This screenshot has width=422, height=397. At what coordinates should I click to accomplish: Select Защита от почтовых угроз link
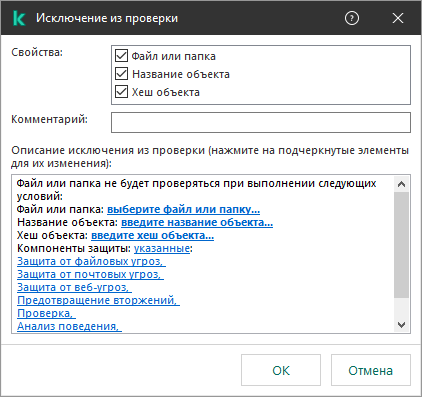pyautogui.click(x=90, y=274)
